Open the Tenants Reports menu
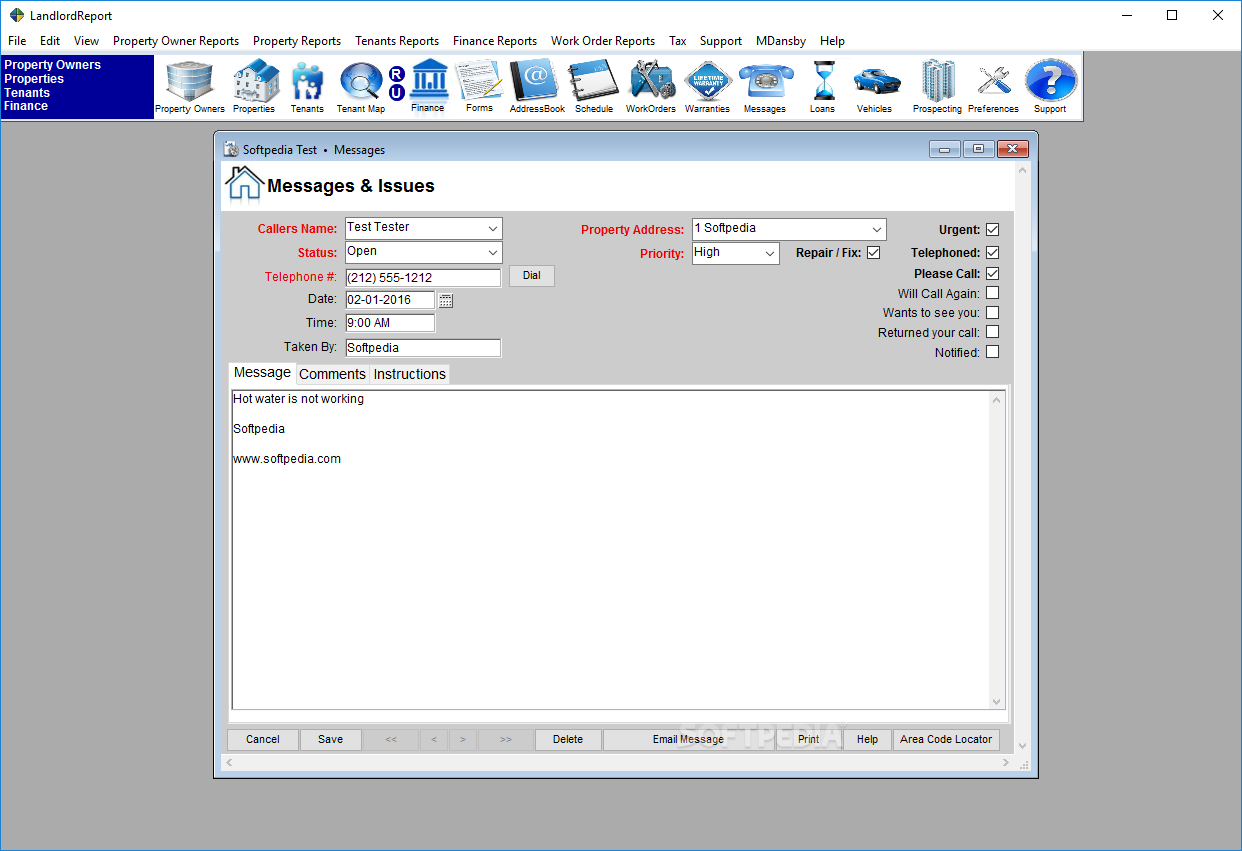This screenshot has height=851, width=1242. [397, 41]
